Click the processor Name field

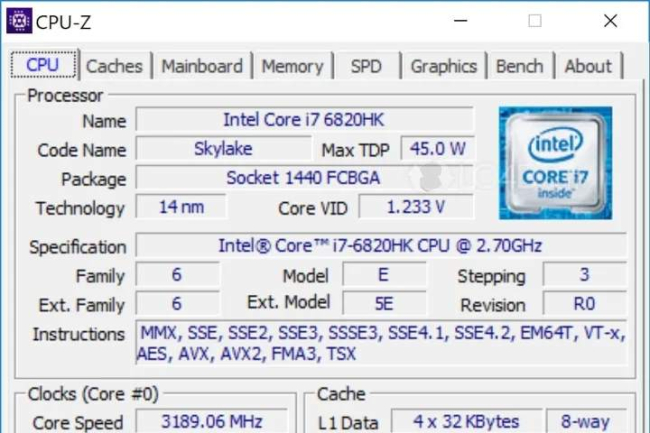click(304, 120)
